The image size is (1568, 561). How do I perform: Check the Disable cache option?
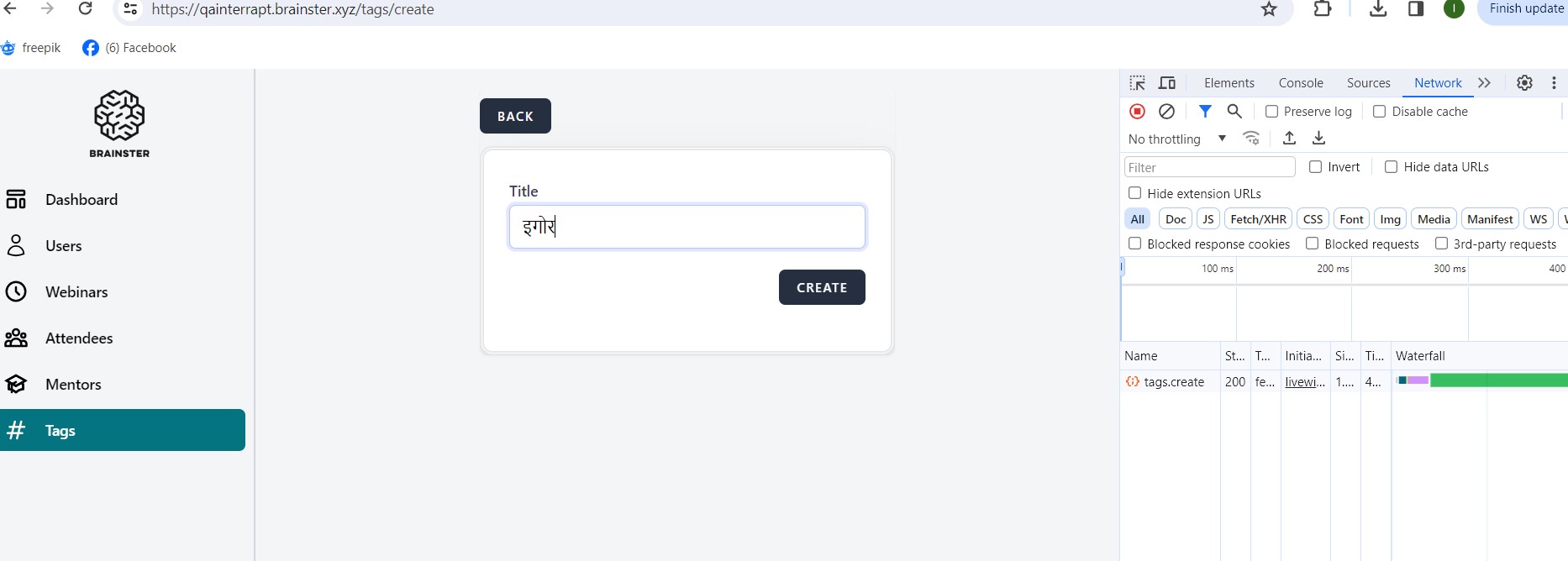pos(1379,112)
